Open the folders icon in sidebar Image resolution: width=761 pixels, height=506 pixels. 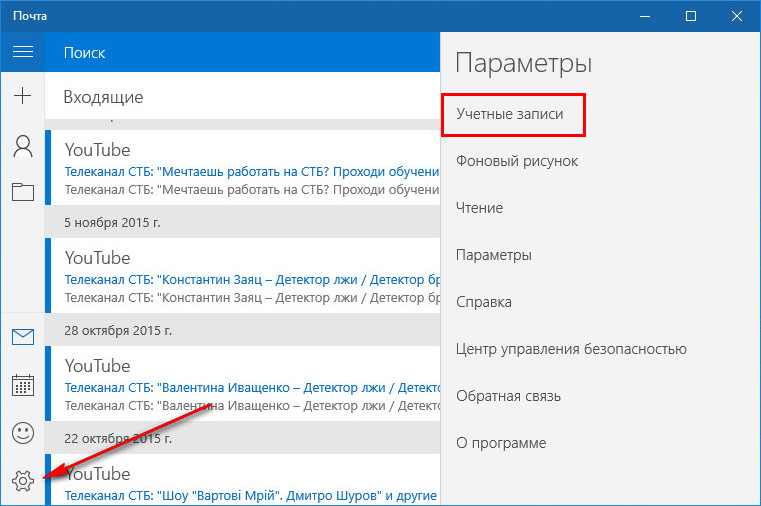coord(22,192)
